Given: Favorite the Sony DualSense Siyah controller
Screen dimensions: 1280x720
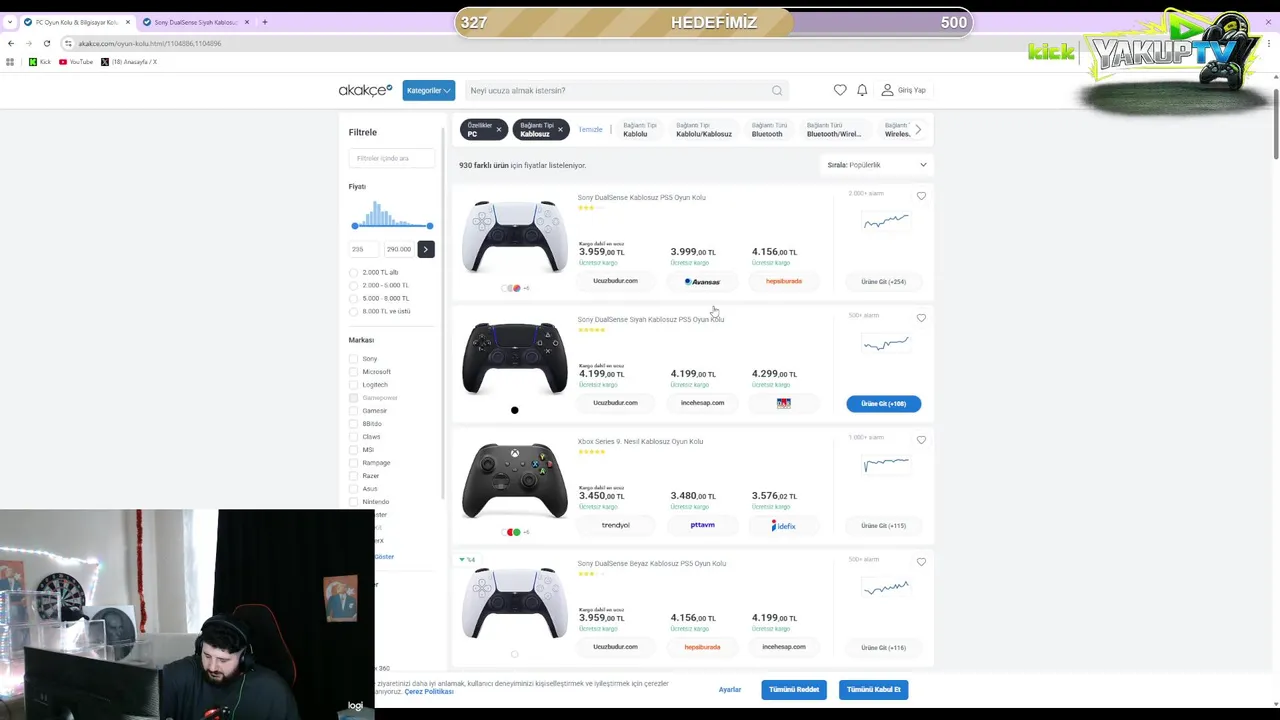Looking at the screenshot, I should point(921,318).
